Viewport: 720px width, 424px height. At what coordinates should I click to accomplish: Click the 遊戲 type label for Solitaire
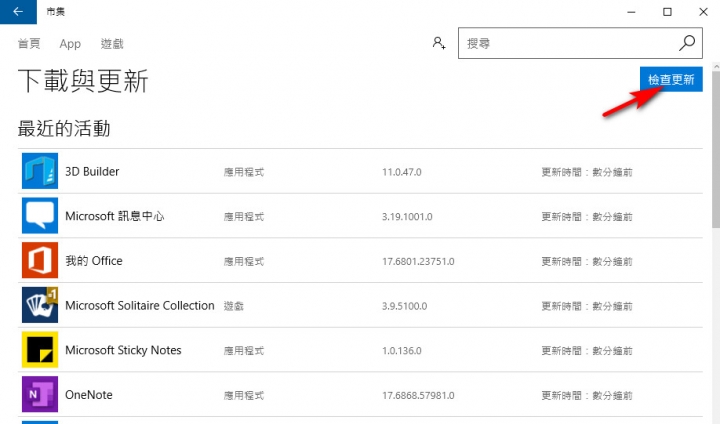(x=234, y=306)
